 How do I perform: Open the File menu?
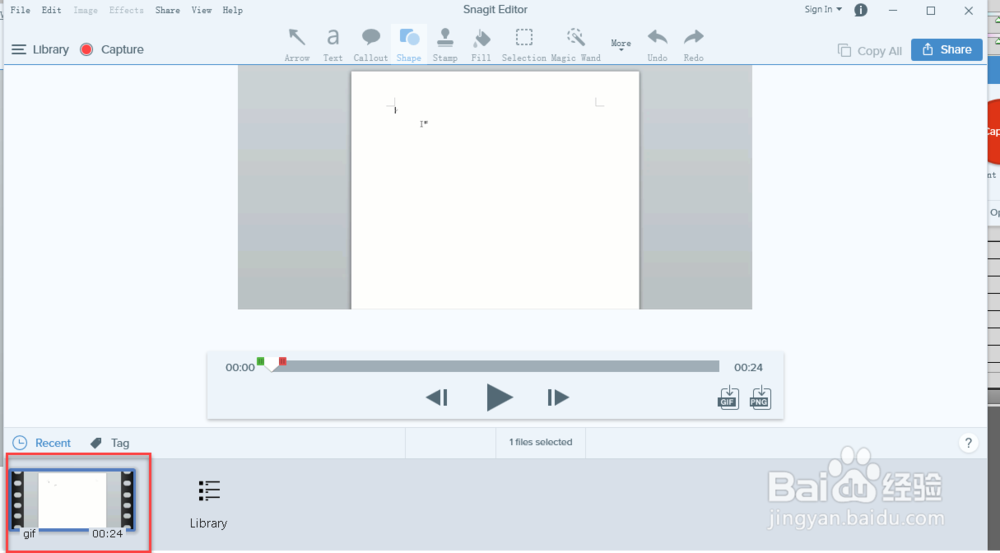pos(20,10)
